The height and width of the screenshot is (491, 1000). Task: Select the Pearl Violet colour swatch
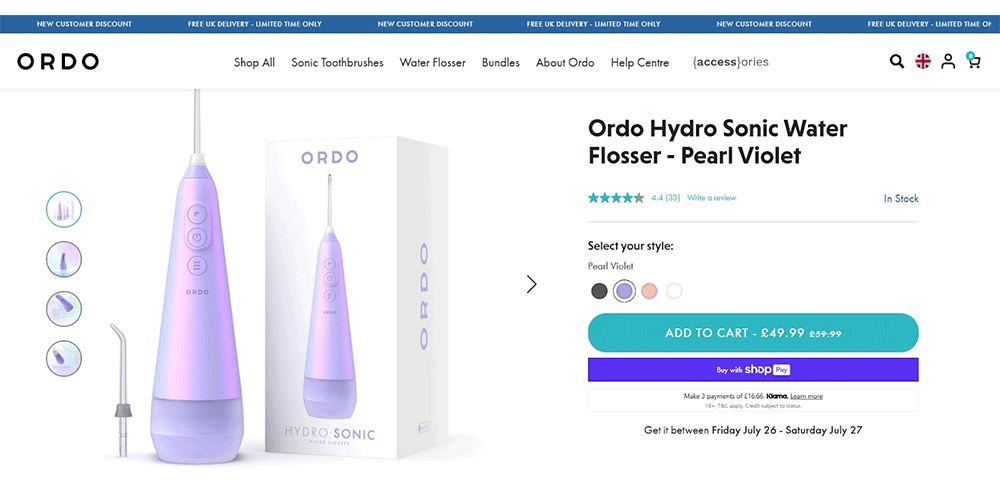pyautogui.click(x=624, y=291)
